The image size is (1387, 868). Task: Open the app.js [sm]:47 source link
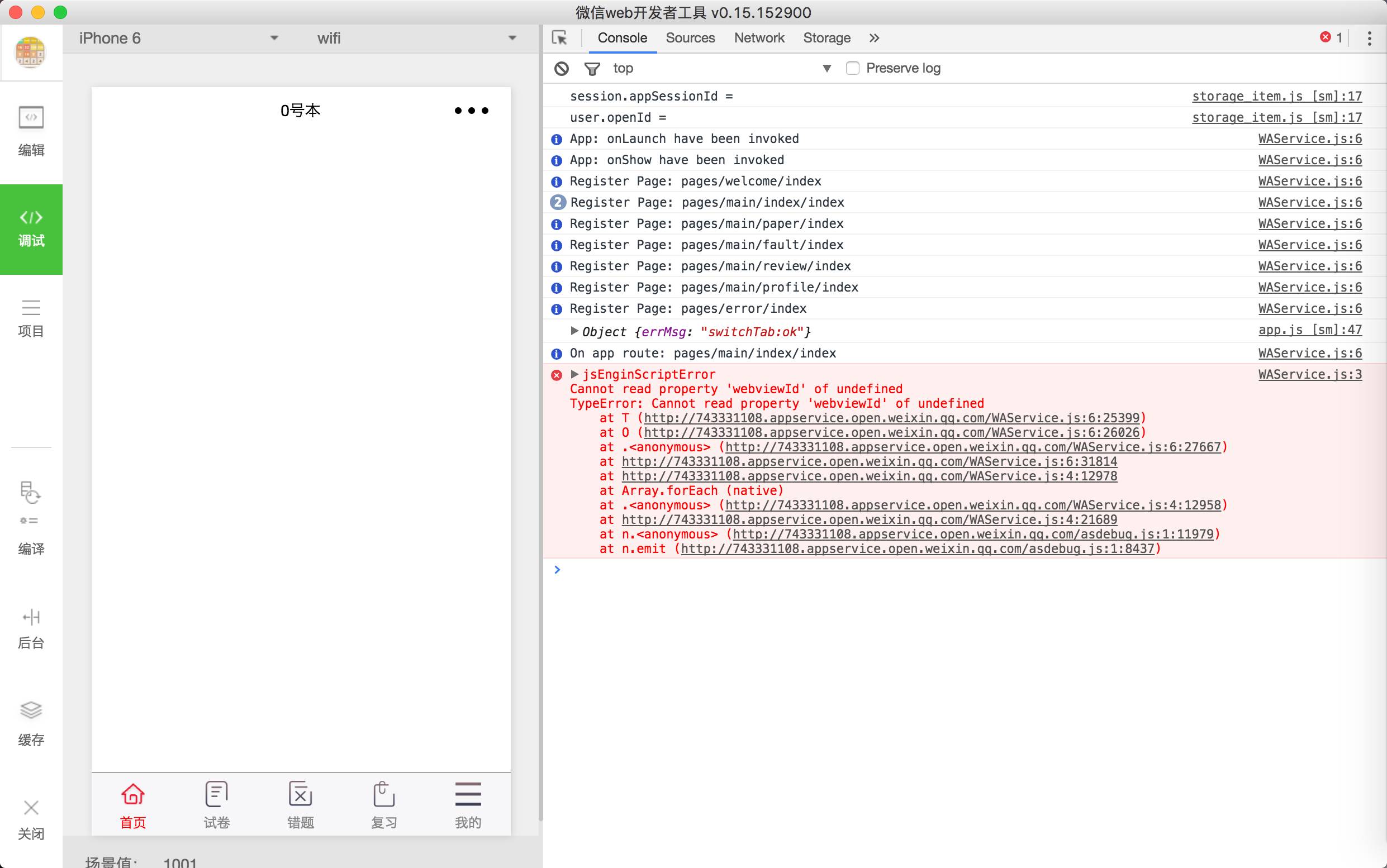(x=1309, y=330)
